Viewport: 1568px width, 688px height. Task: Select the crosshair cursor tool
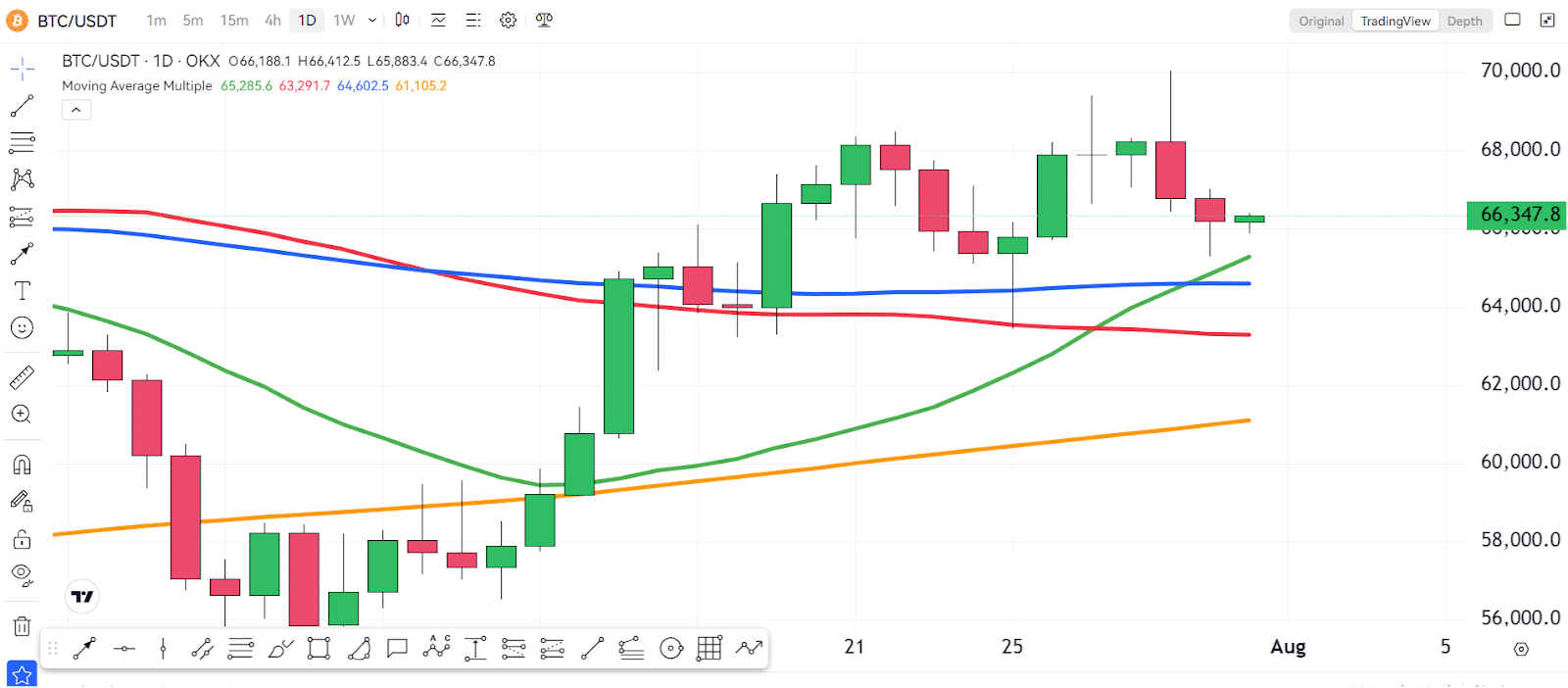click(x=22, y=69)
